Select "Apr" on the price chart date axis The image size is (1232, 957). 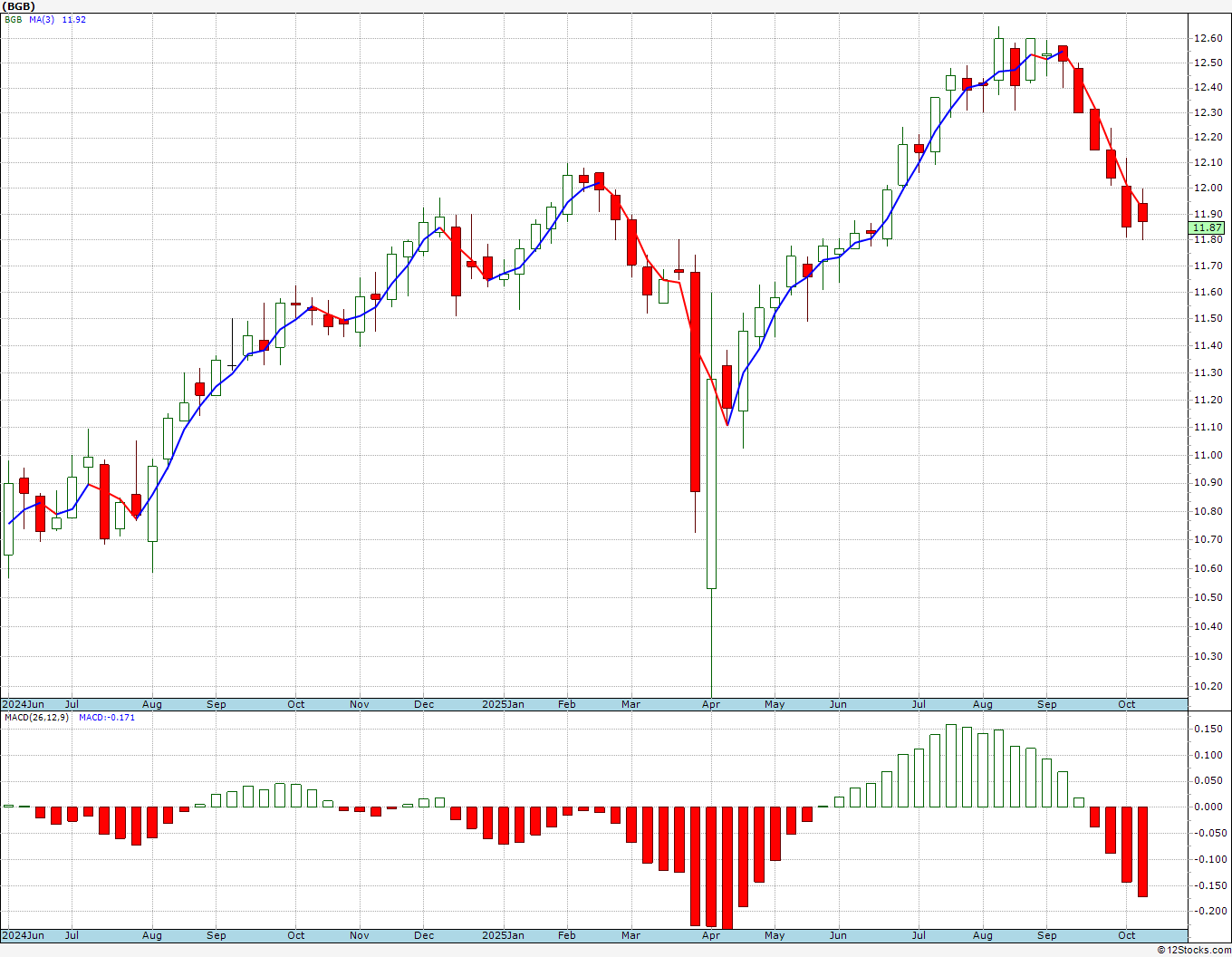[x=711, y=704]
